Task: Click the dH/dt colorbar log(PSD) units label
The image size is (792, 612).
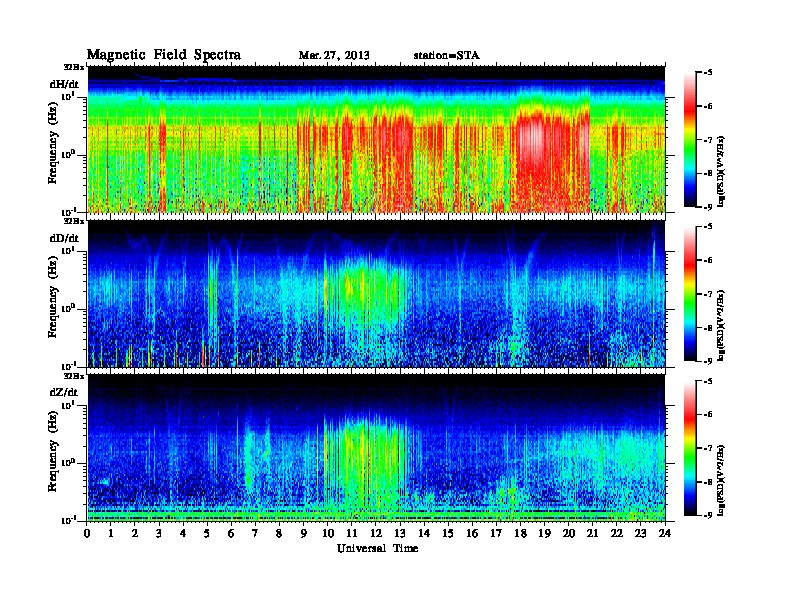Action: [721, 171]
